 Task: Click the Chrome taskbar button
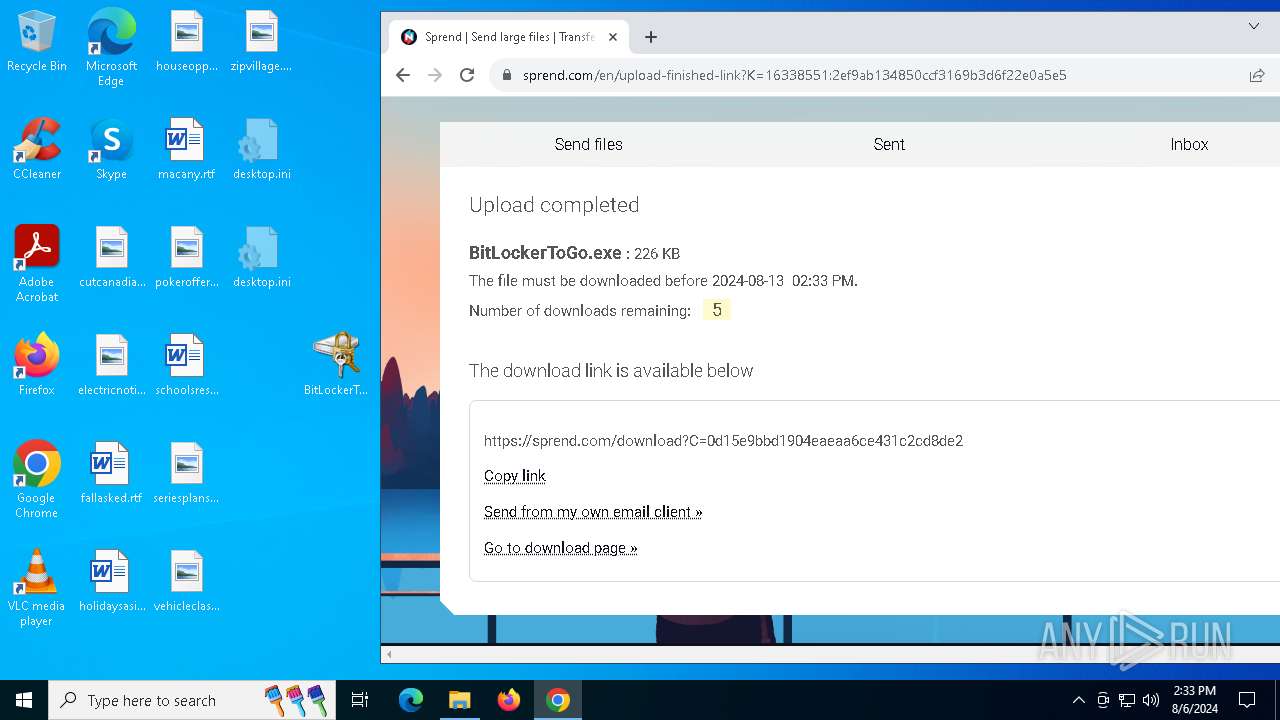[x=558, y=700]
